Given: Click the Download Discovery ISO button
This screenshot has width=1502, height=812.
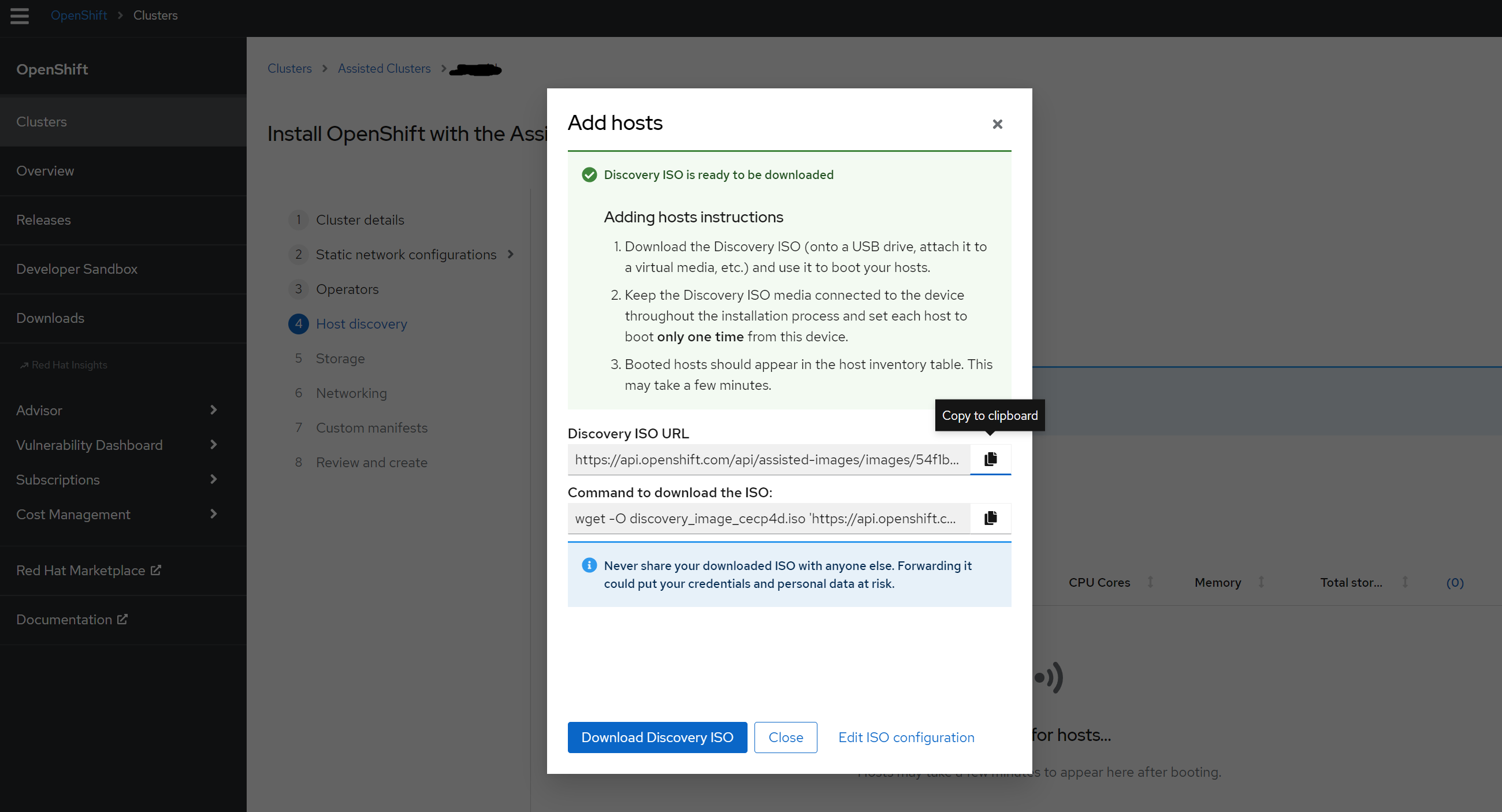Looking at the screenshot, I should point(657,737).
